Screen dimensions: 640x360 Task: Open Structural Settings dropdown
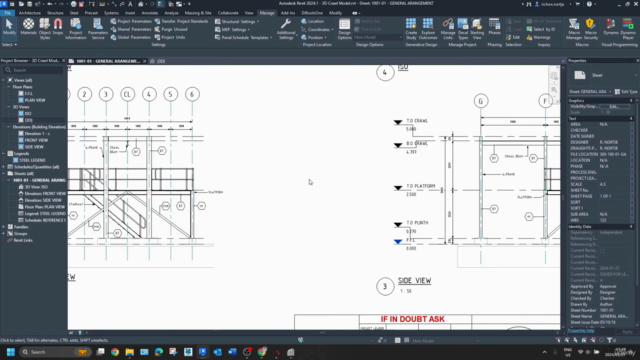pyautogui.click(x=237, y=22)
